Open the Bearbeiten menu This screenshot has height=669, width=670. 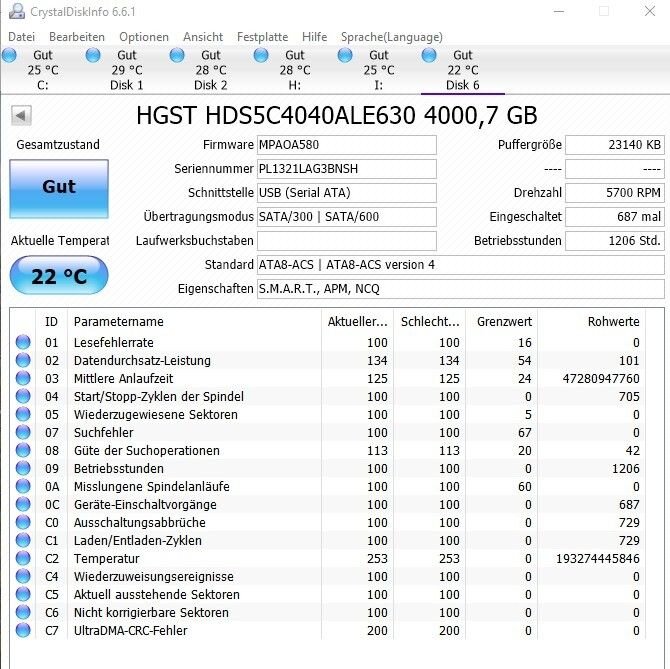[x=77, y=37]
